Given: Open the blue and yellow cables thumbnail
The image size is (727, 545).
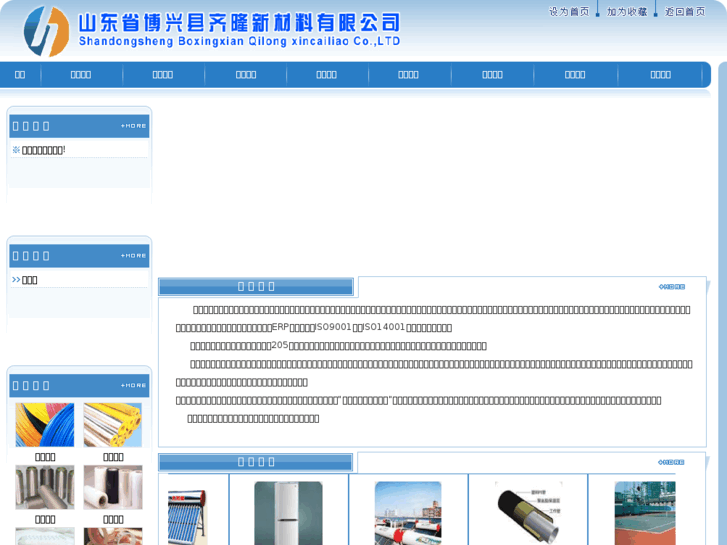Looking at the screenshot, I should (45, 425).
